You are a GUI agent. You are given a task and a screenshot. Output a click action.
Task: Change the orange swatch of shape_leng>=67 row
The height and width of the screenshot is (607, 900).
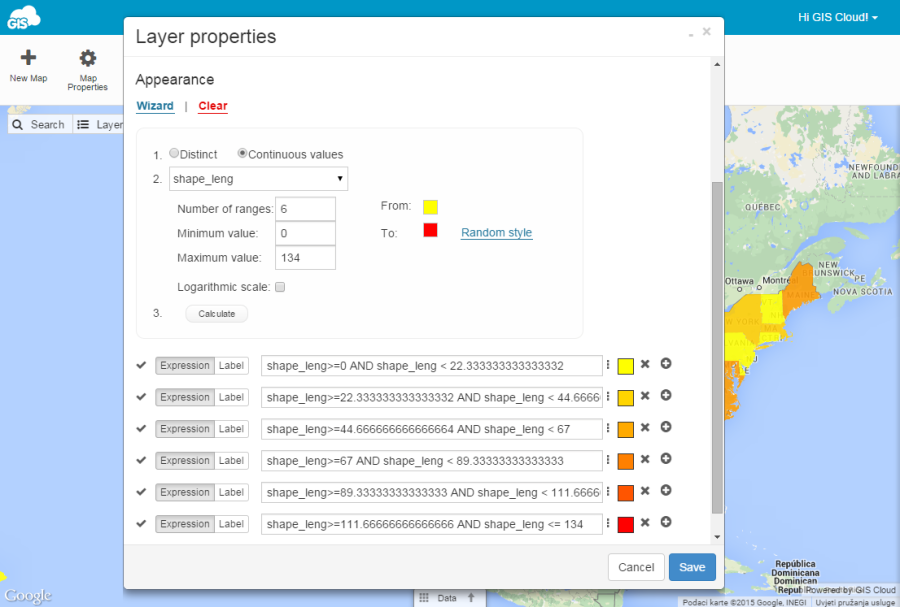coord(626,461)
